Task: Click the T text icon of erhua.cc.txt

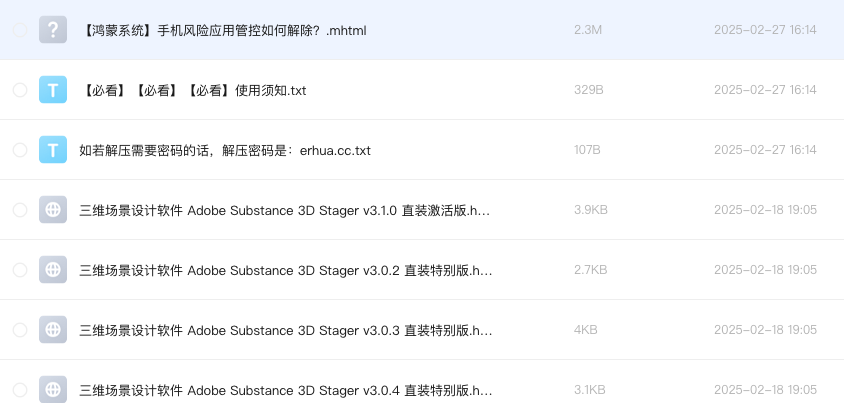Action: click(53, 150)
